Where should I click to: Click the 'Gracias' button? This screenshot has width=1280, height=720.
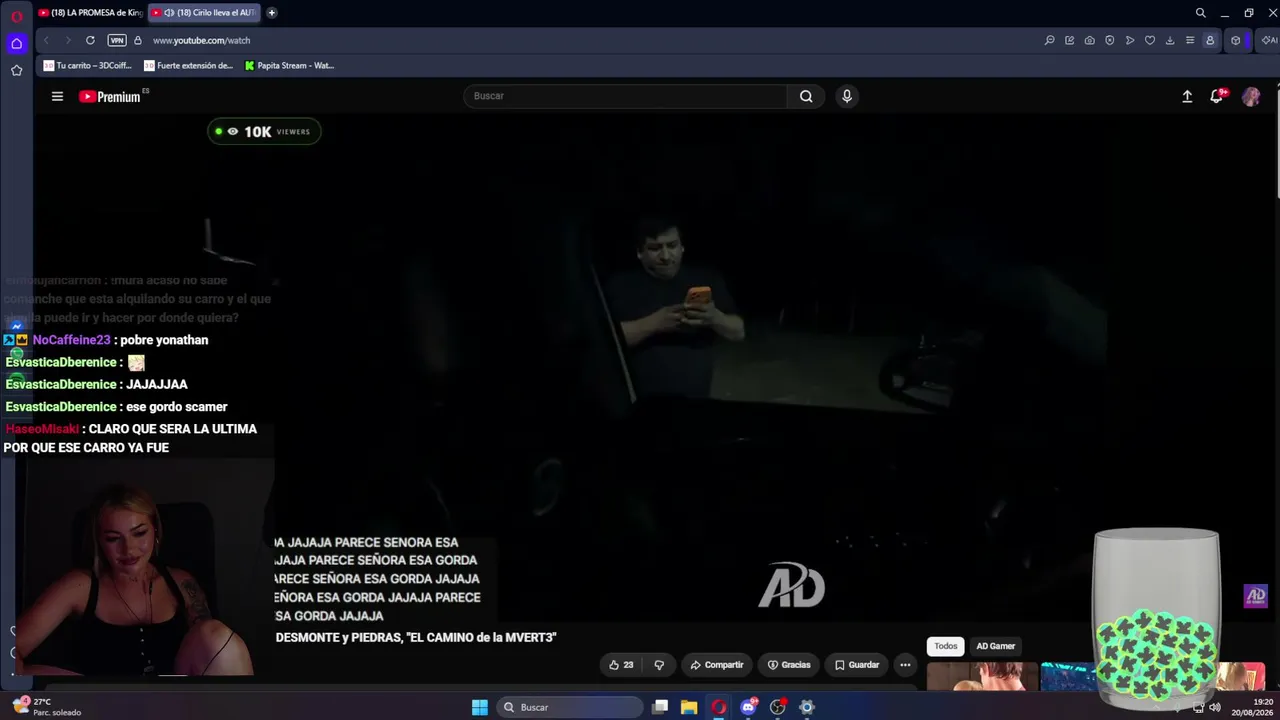tap(789, 665)
